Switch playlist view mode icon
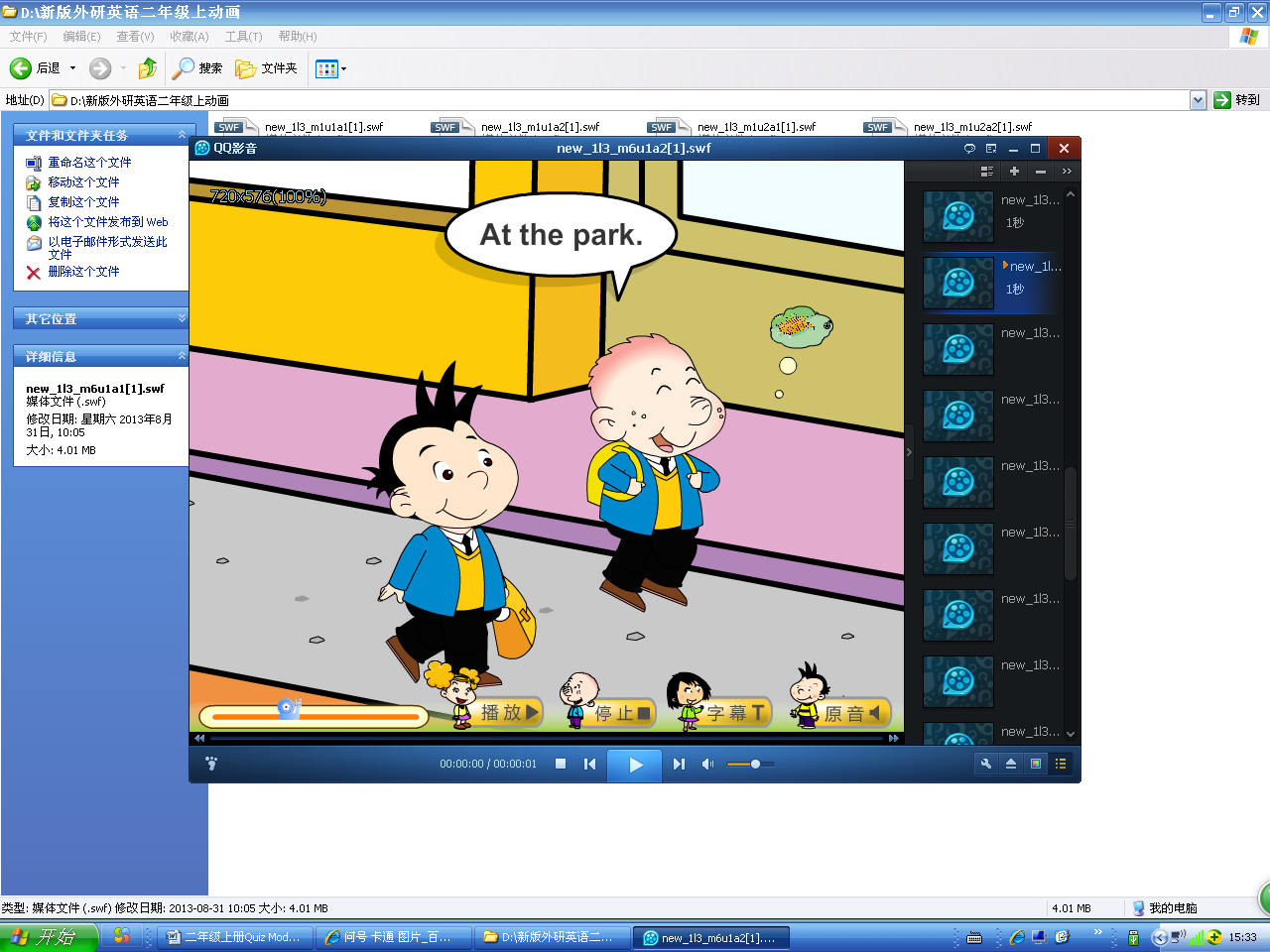This screenshot has height=952, width=1270. click(x=986, y=172)
